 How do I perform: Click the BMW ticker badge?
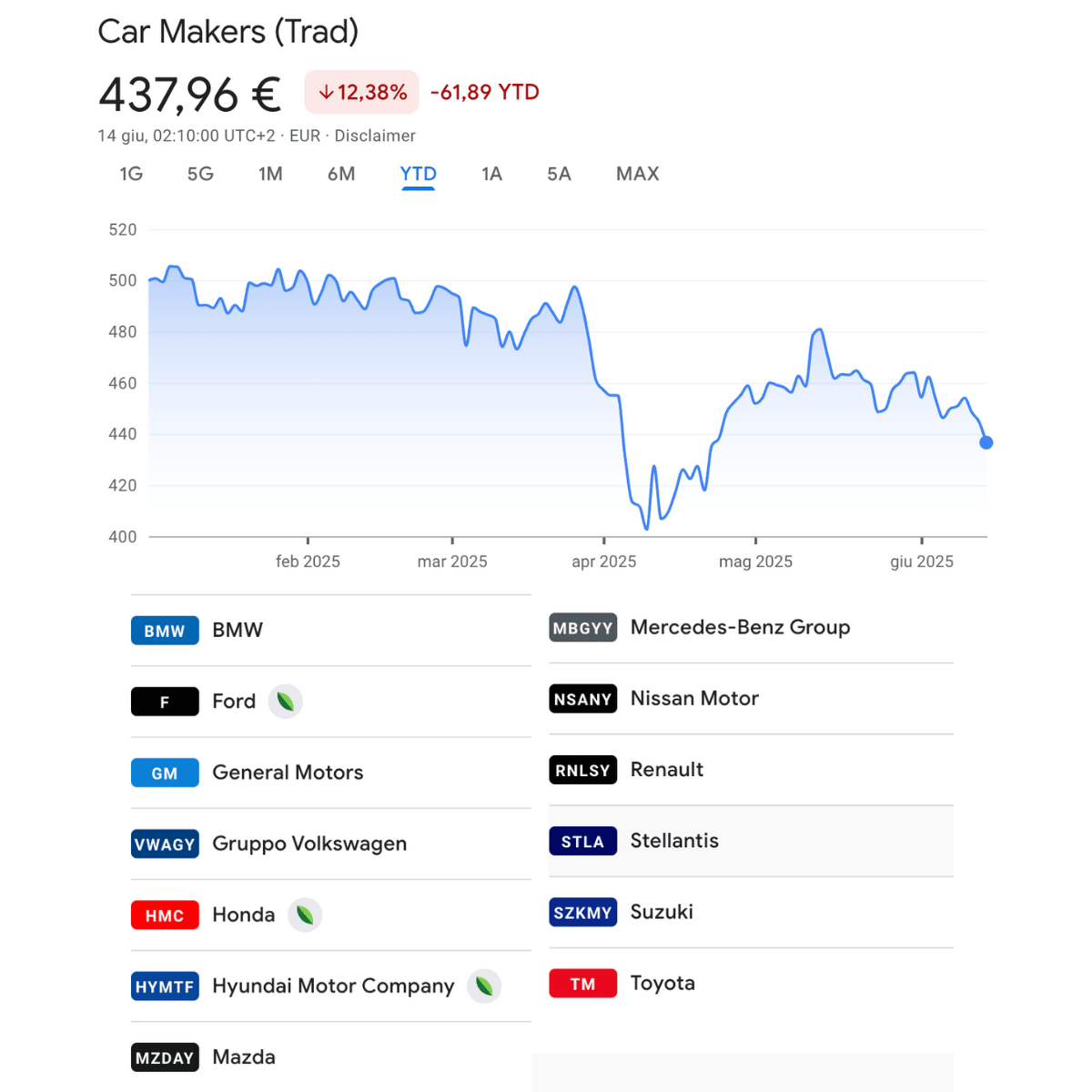(165, 631)
